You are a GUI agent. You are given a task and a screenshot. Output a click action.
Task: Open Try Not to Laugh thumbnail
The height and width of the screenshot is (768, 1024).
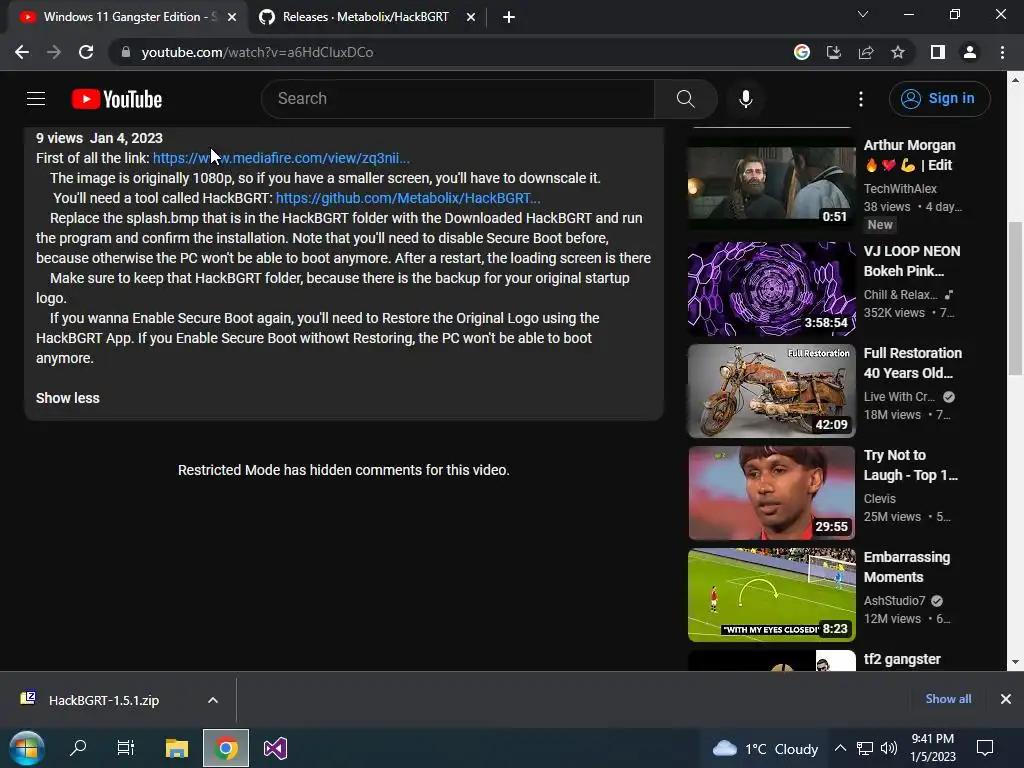[771, 493]
